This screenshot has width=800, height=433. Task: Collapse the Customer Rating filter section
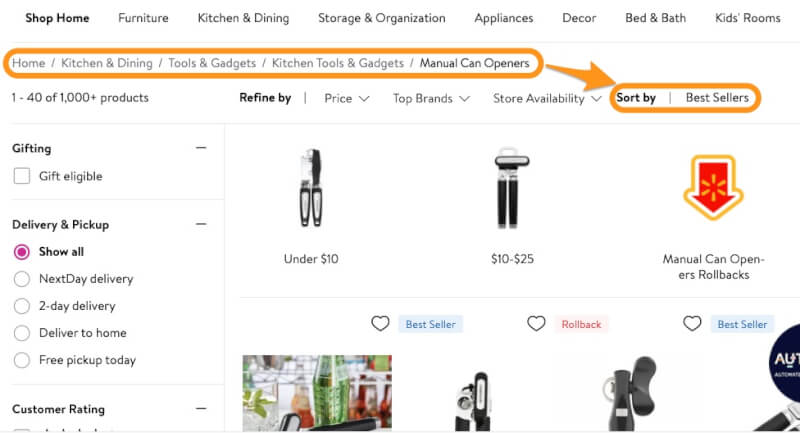(x=201, y=409)
